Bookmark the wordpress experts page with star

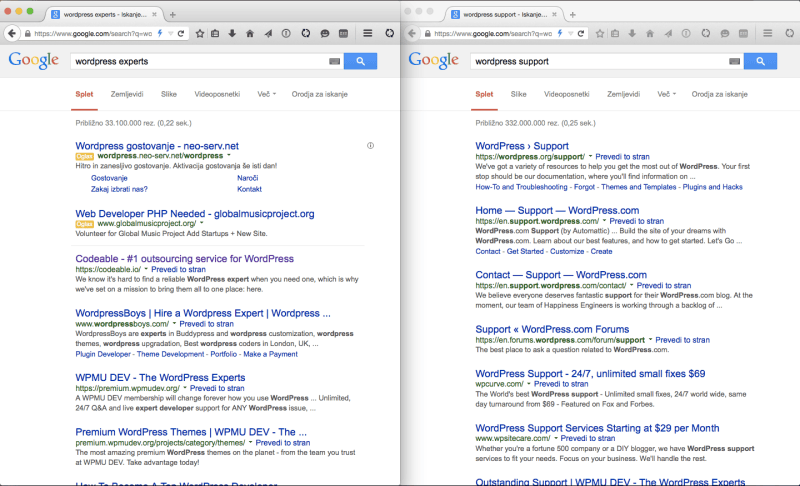pyautogui.click(x=199, y=34)
